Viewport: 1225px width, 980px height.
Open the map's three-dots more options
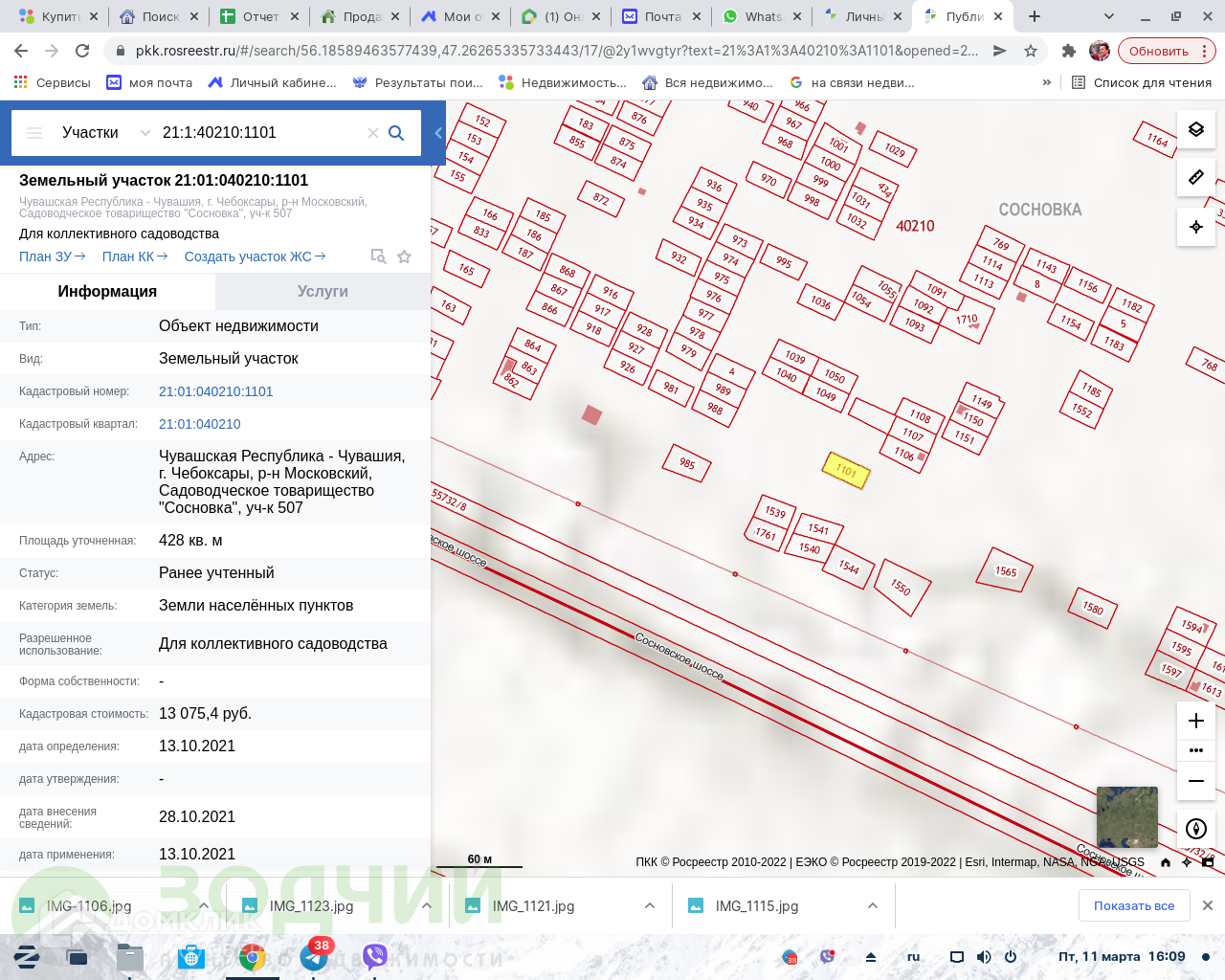1195,750
